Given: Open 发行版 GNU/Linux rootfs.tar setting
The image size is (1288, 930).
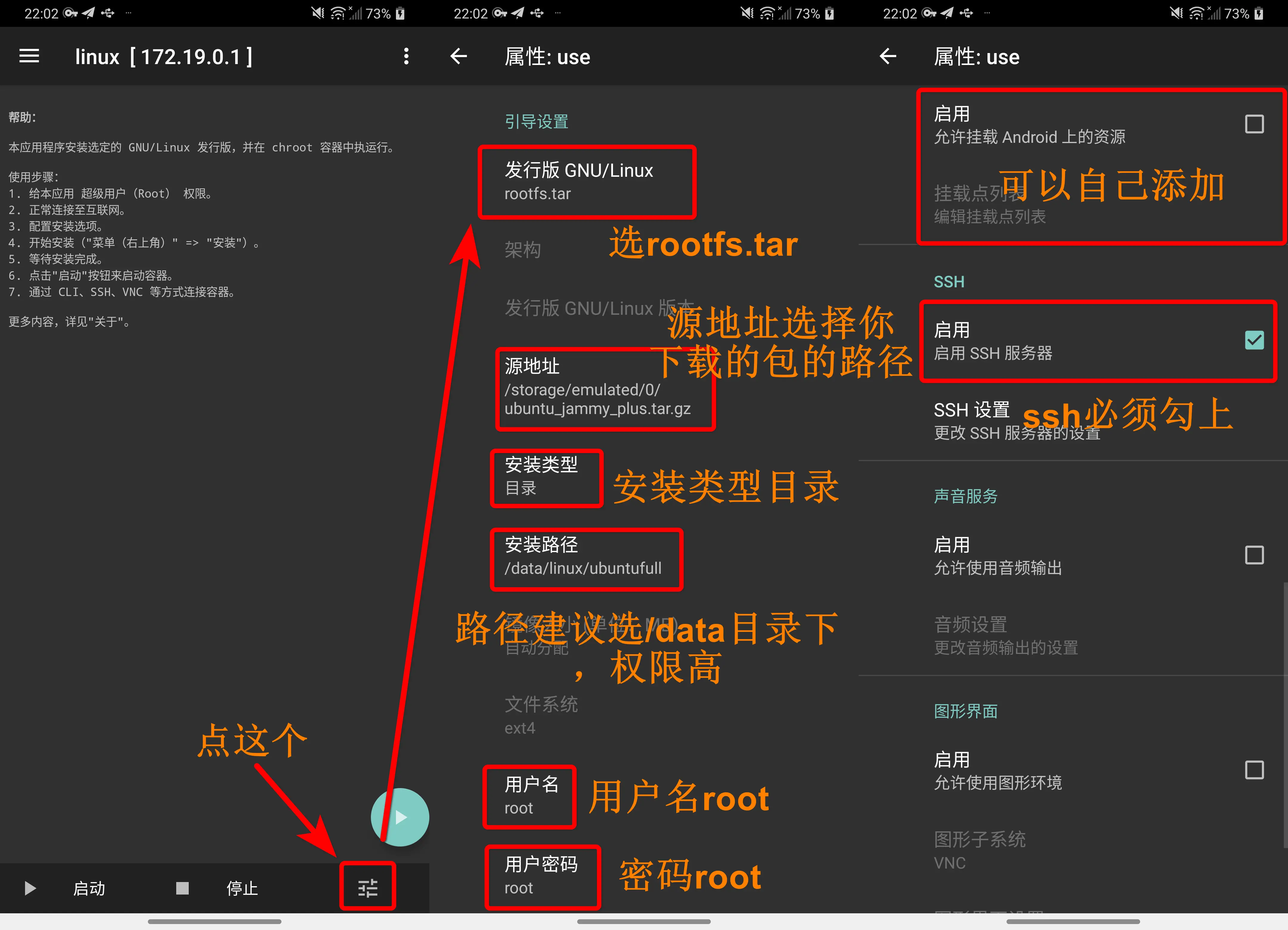Looking at the screenshot, I should 644,182.
